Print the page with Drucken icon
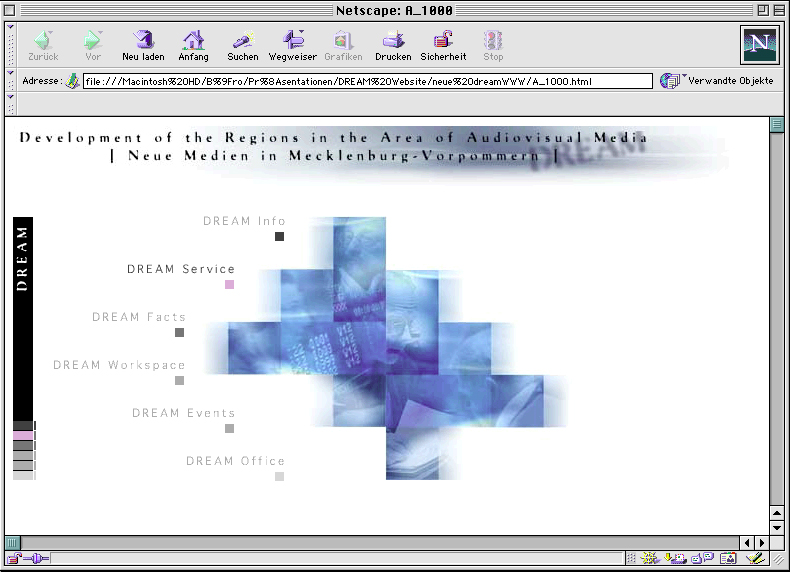 (x=393, y=41)
